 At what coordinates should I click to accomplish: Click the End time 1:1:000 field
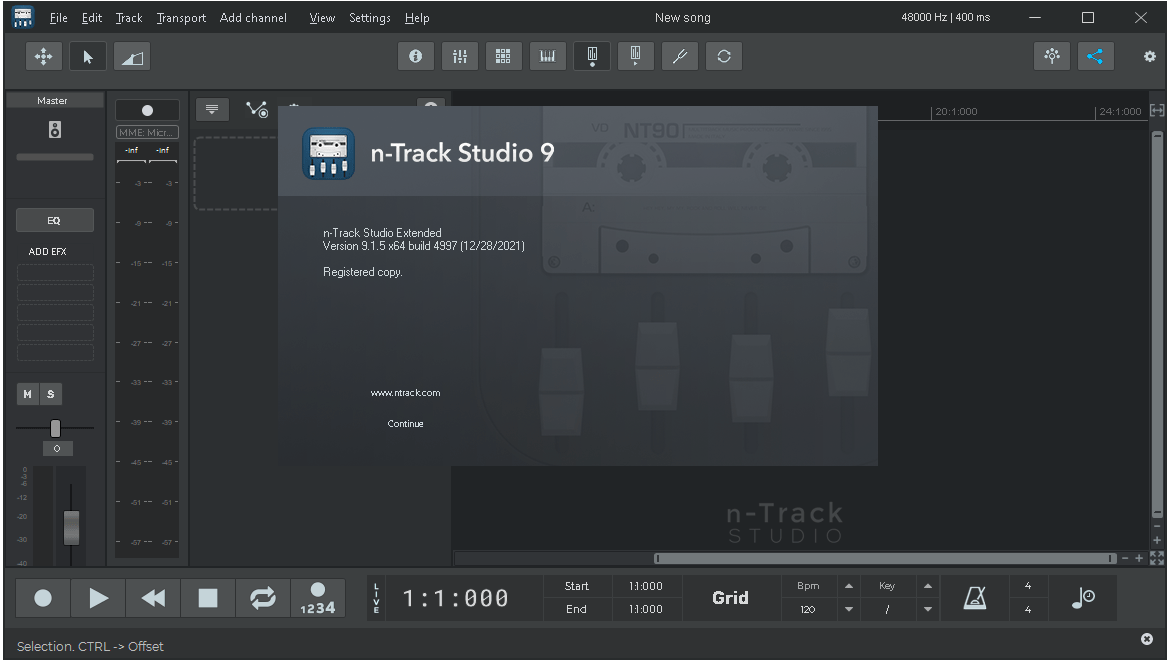pyautogui.click(x=645, y=609)
